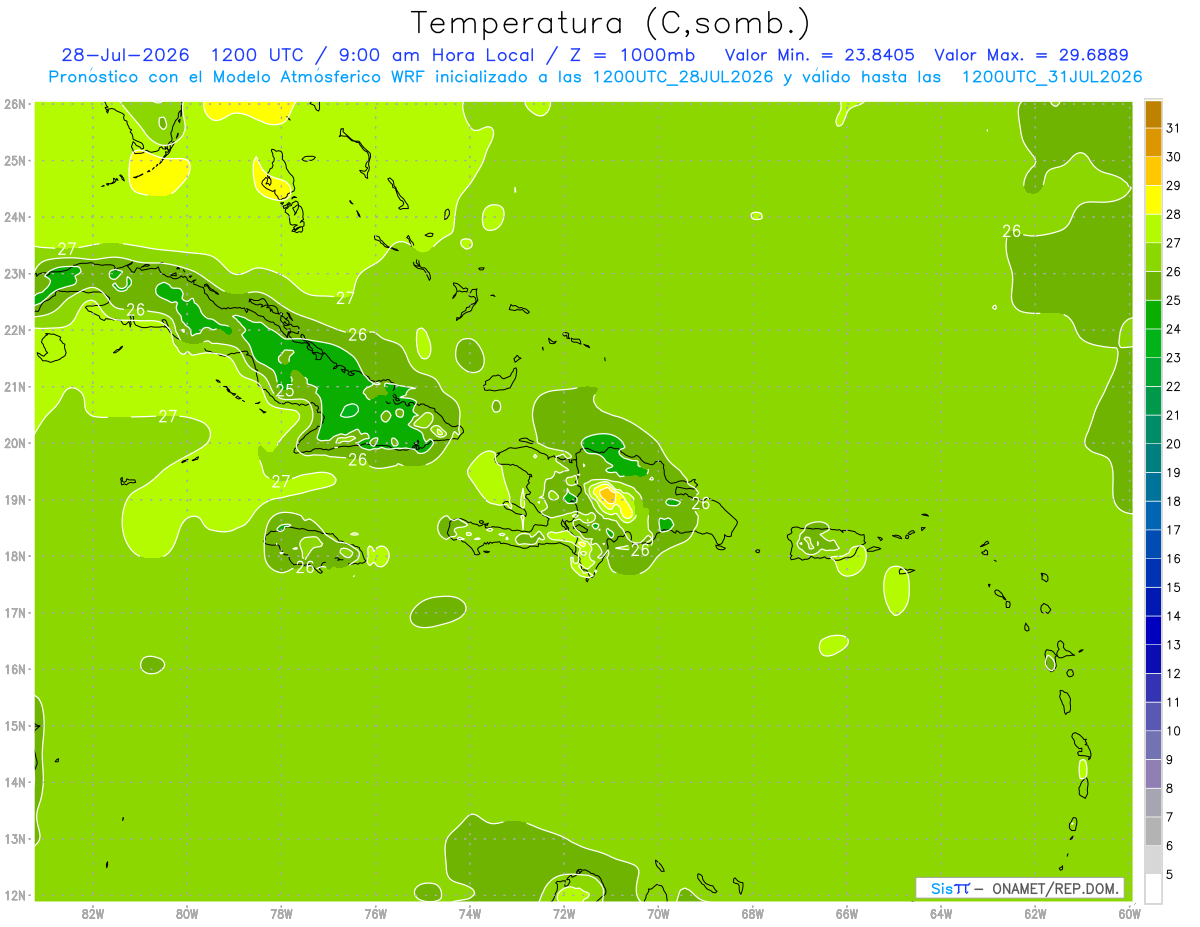Select the purple colorbar segment between 9 and 10
Image resolution: width=1200 pixels, height=927 pixels.
[1153, 745]
